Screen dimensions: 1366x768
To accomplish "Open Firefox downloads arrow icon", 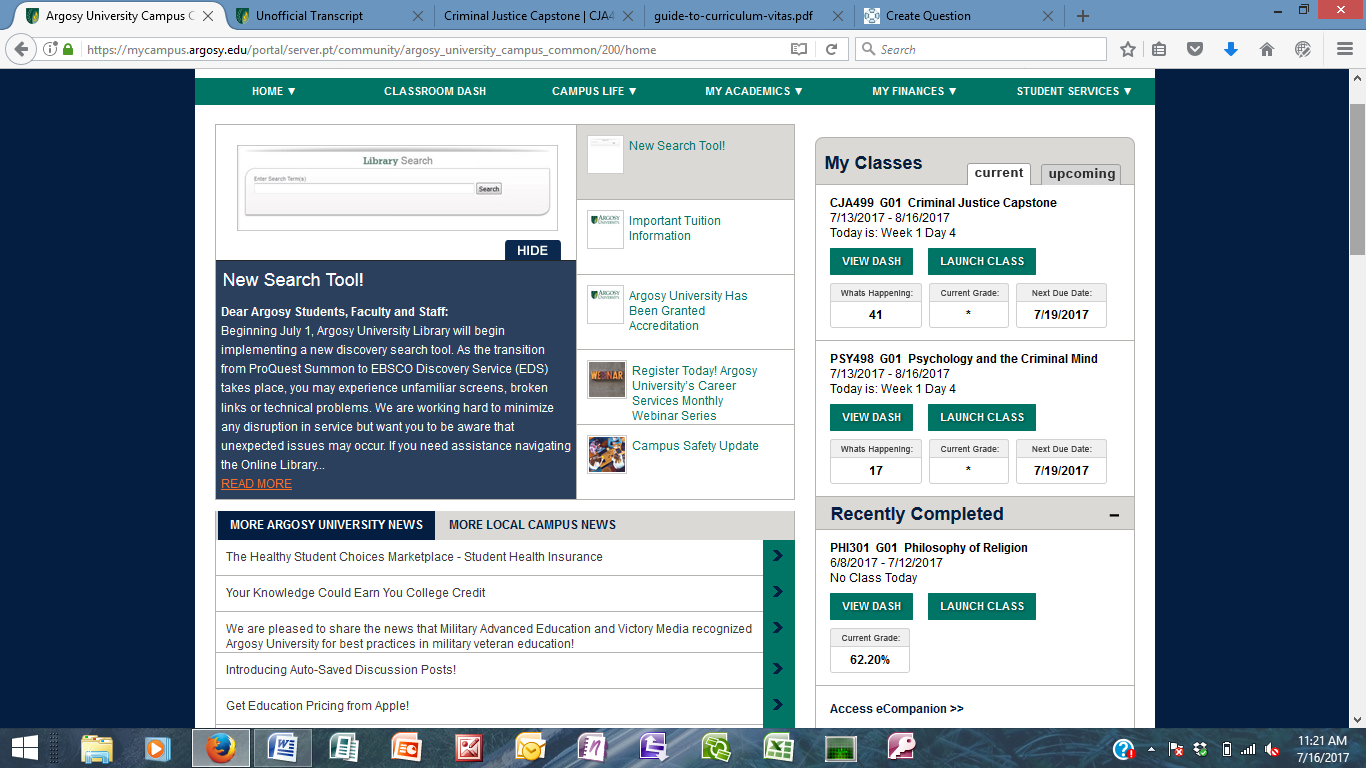I will 1231,49.
